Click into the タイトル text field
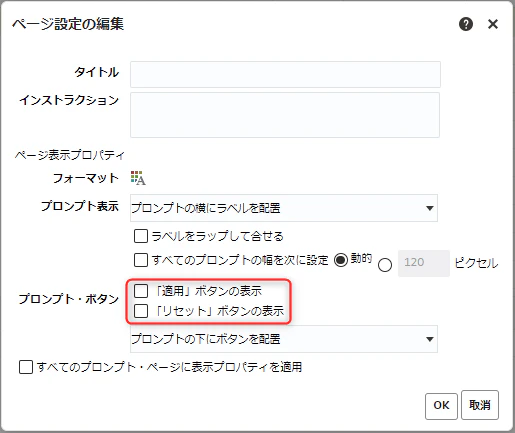This screenshot has width=515, height=433. 285,74
